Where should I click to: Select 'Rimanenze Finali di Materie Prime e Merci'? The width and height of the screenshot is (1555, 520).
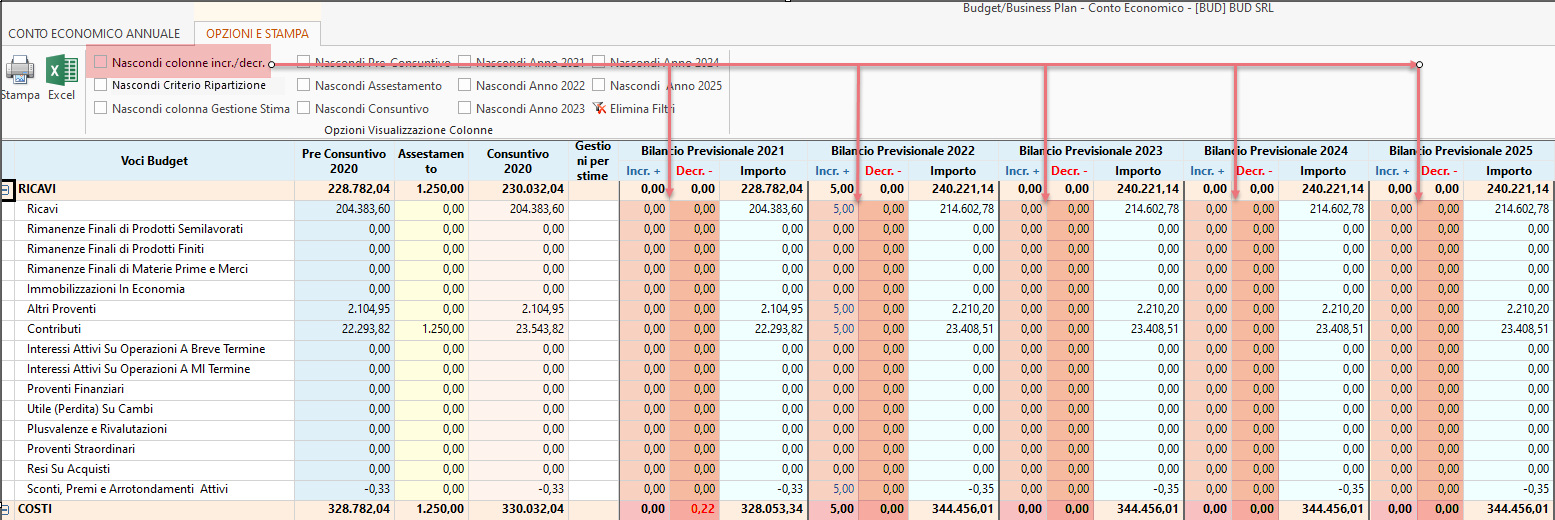tap(137, 269)
